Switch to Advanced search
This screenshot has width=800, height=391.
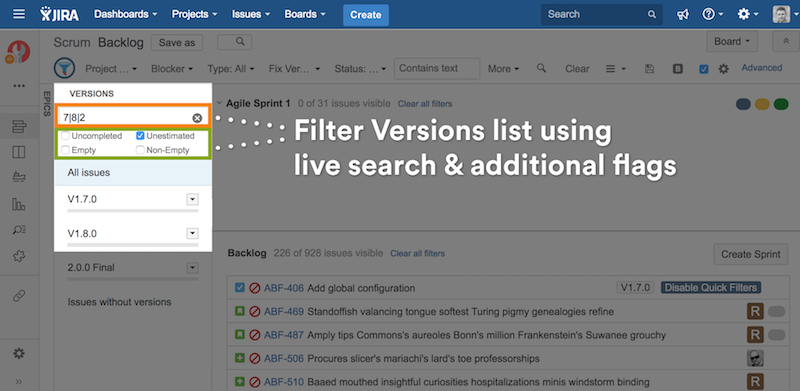[762, 67]
